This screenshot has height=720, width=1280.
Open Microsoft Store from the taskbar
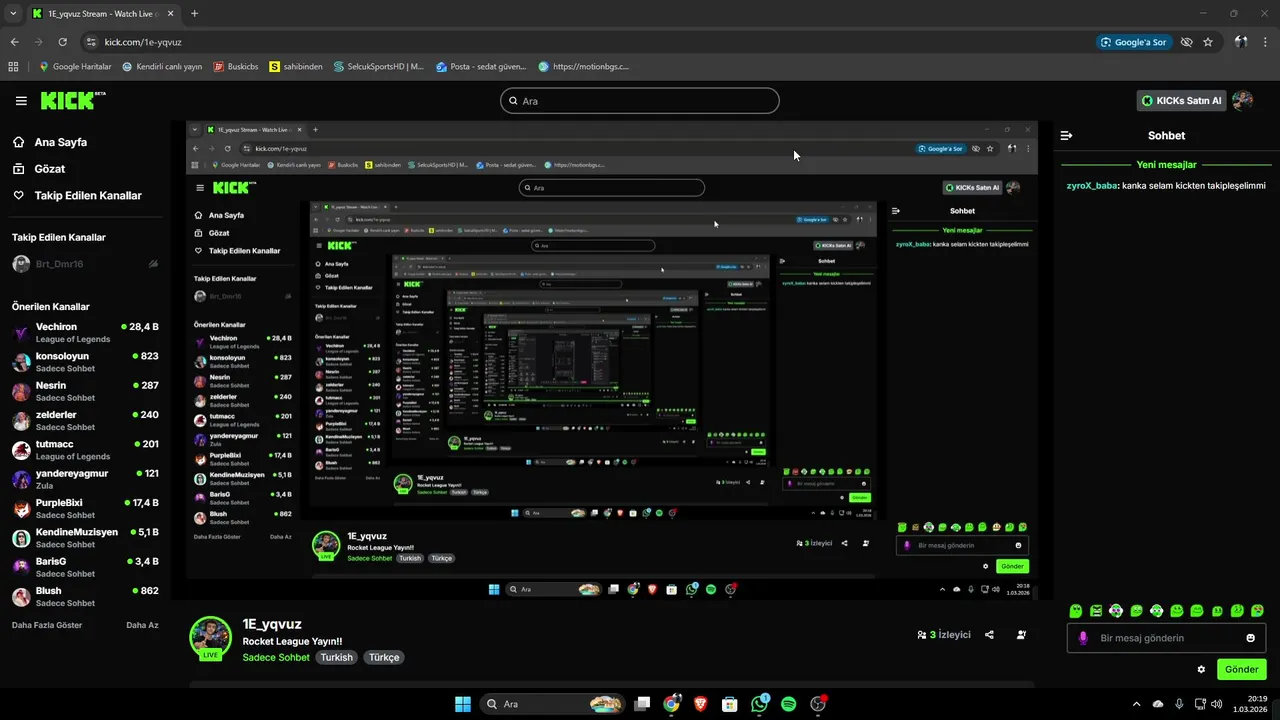tap(730, 704)
